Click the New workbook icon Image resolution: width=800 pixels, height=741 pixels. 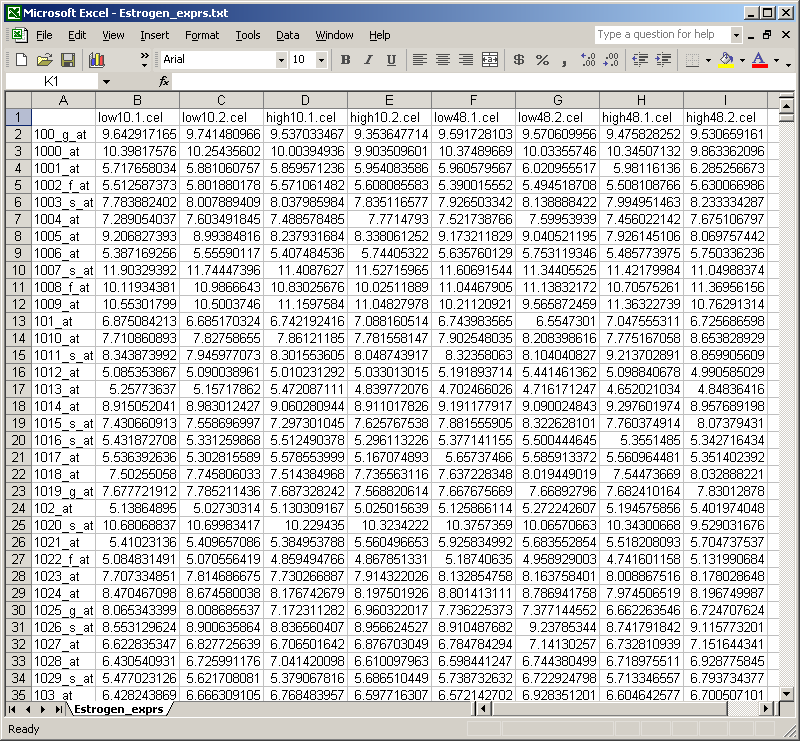[21, 60]
